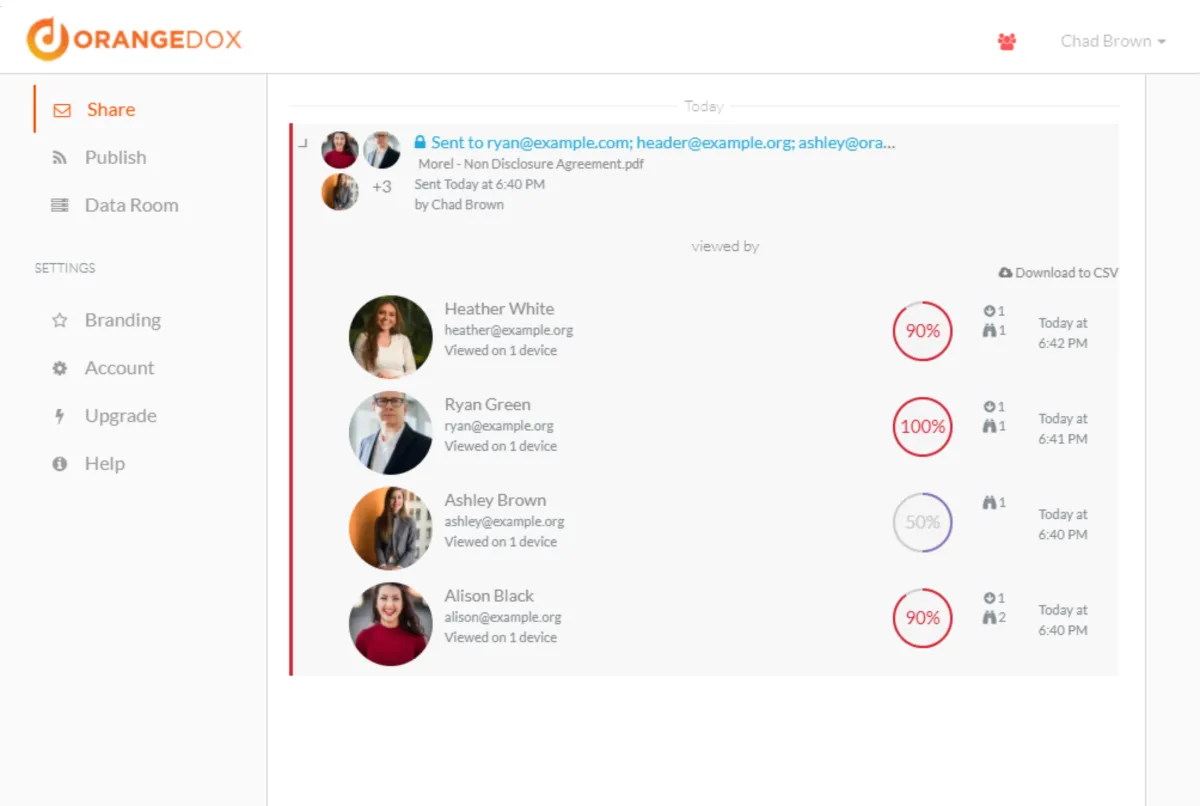Click the Sent to ryan@example.com recipients link
Viewport: 1200px width, 806px height.
[x=660, y=142]
